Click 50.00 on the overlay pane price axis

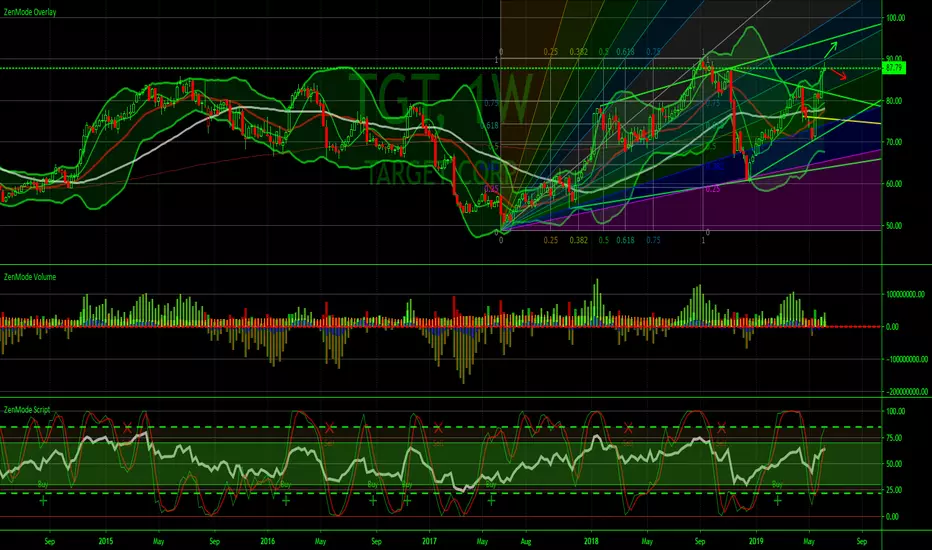[894, 226]
